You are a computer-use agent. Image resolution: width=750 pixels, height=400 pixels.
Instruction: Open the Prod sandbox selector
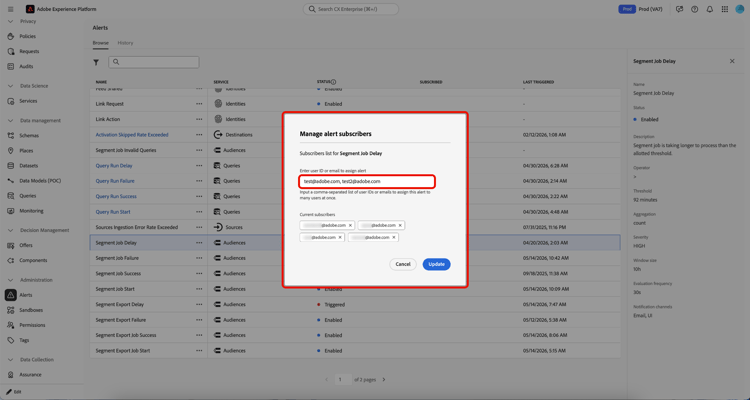click(640, 9)
